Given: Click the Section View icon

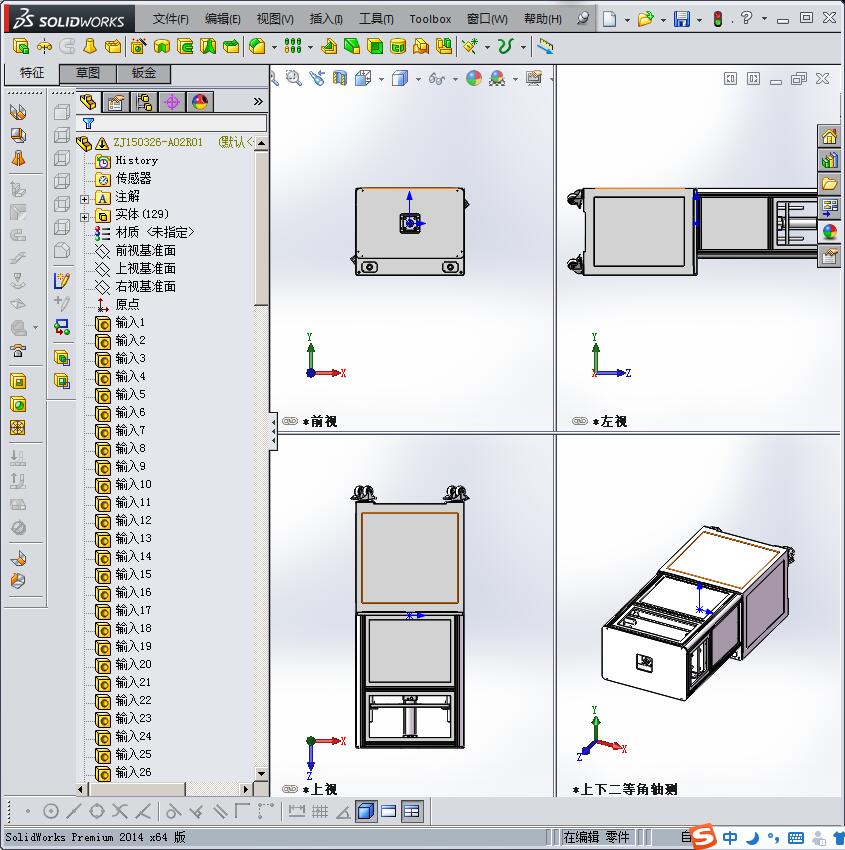Looking at the screenshot, I should [x=340, y=79].
